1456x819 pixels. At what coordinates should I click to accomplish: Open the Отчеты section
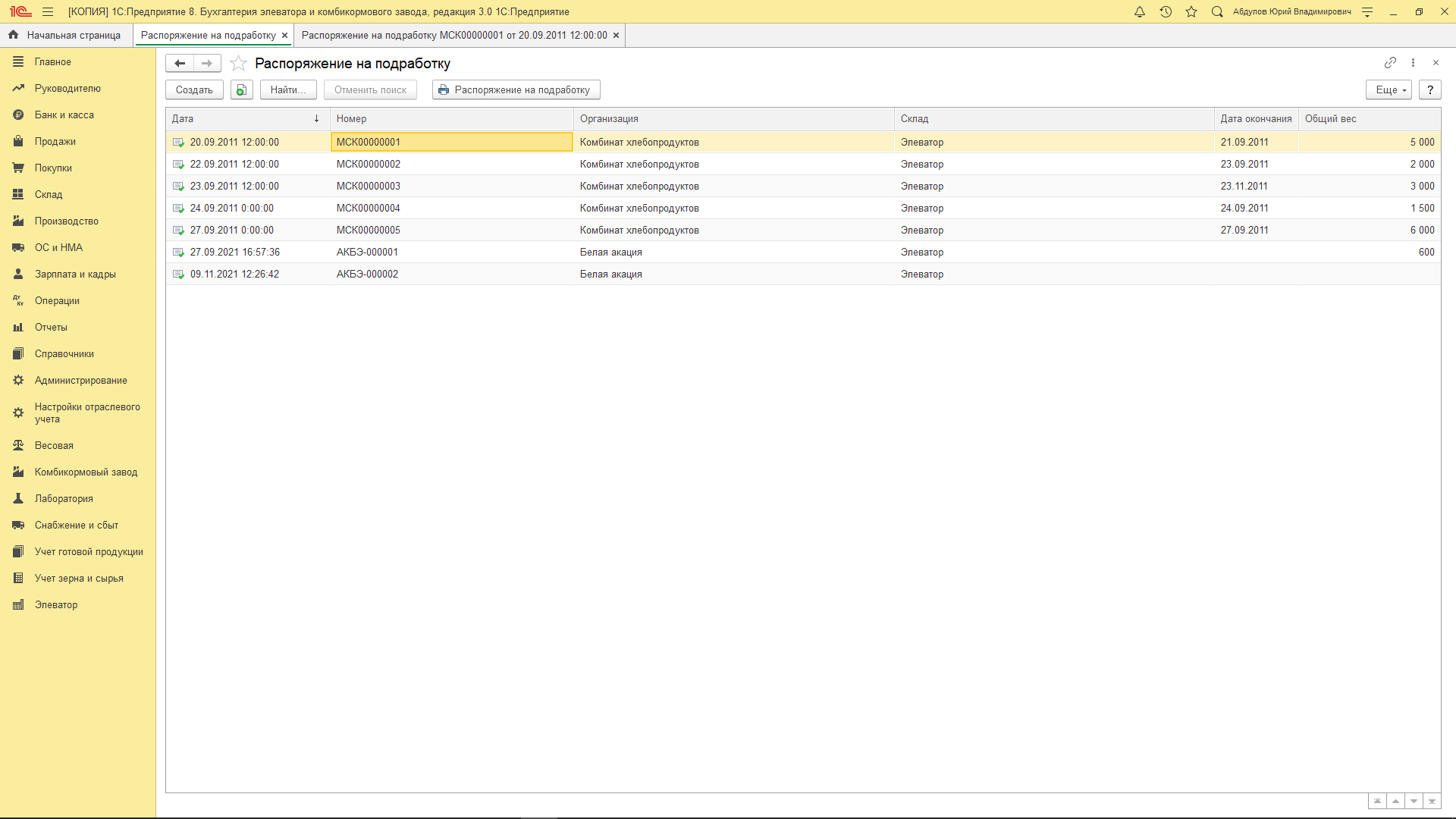tap(77, 328)
